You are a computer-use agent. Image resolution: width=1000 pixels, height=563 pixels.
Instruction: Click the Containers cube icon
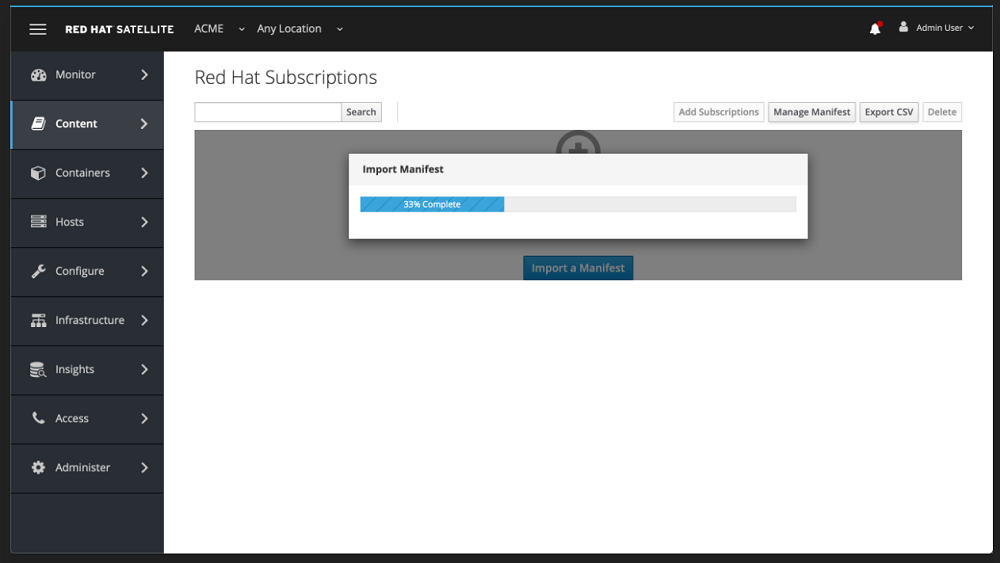pos(39,173)
